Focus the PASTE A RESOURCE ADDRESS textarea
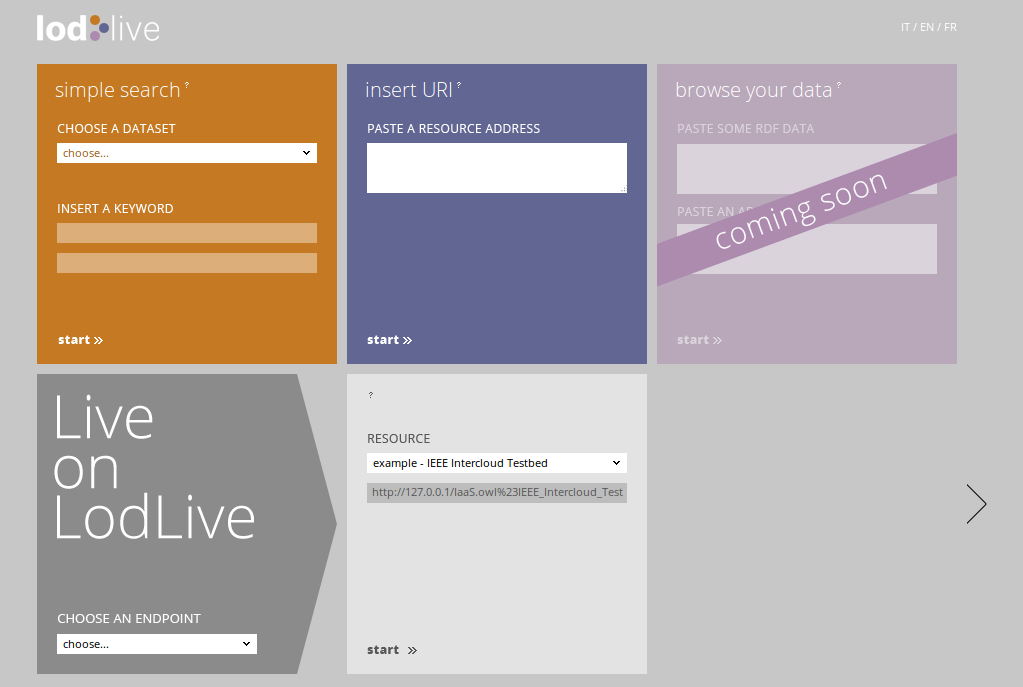 coord(496,168)
